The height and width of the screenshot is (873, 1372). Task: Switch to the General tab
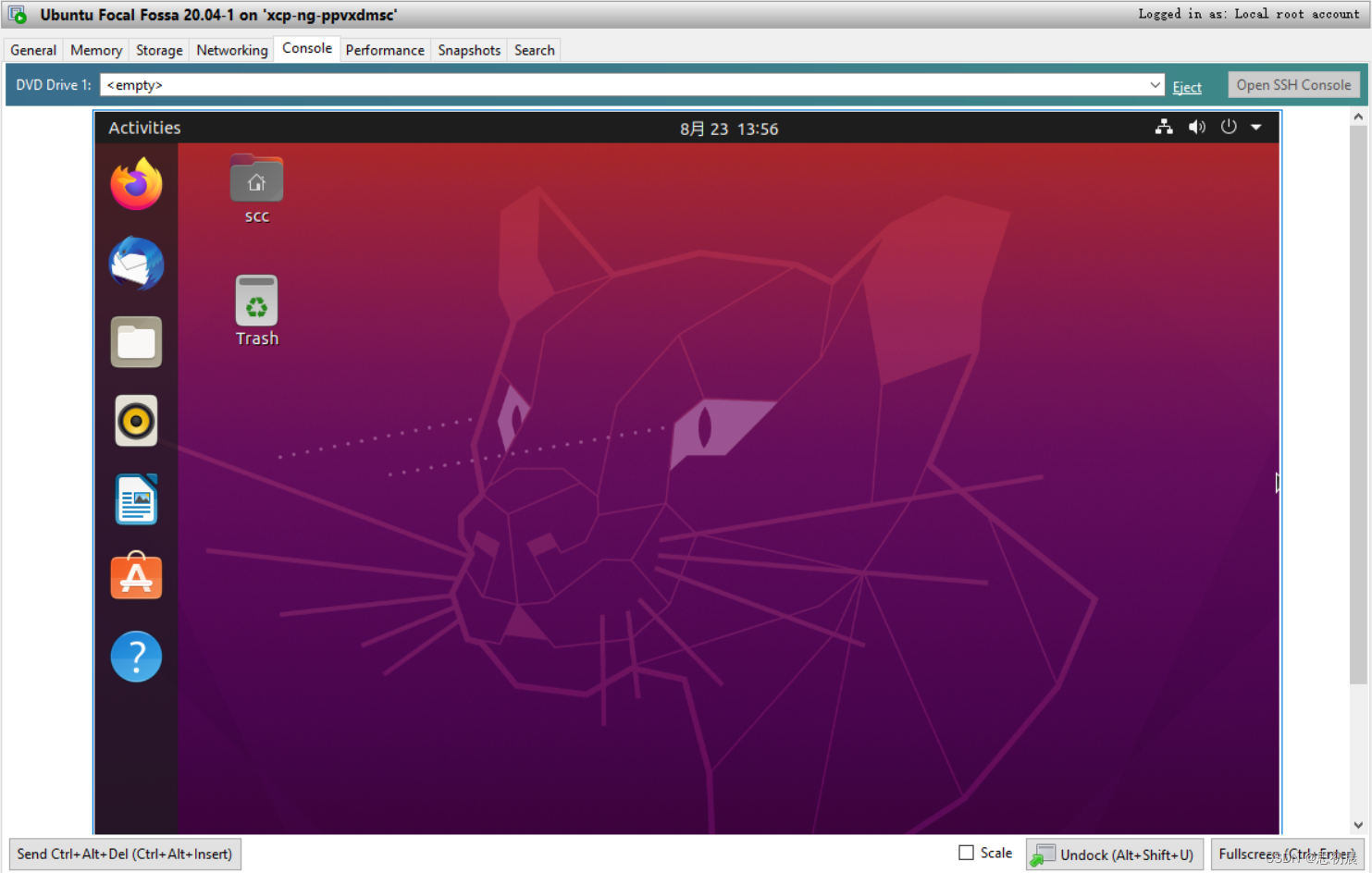pos(33,50)
